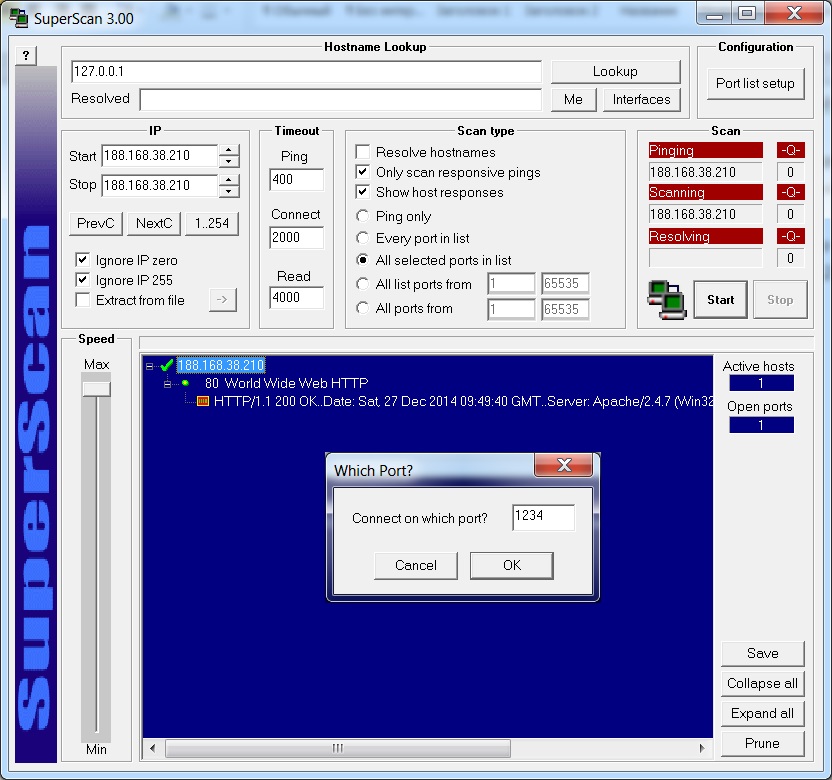The width and height of the screenshot is (832, 780).
Task: Click the port field containing 1234
Action: tap(543, 517)
